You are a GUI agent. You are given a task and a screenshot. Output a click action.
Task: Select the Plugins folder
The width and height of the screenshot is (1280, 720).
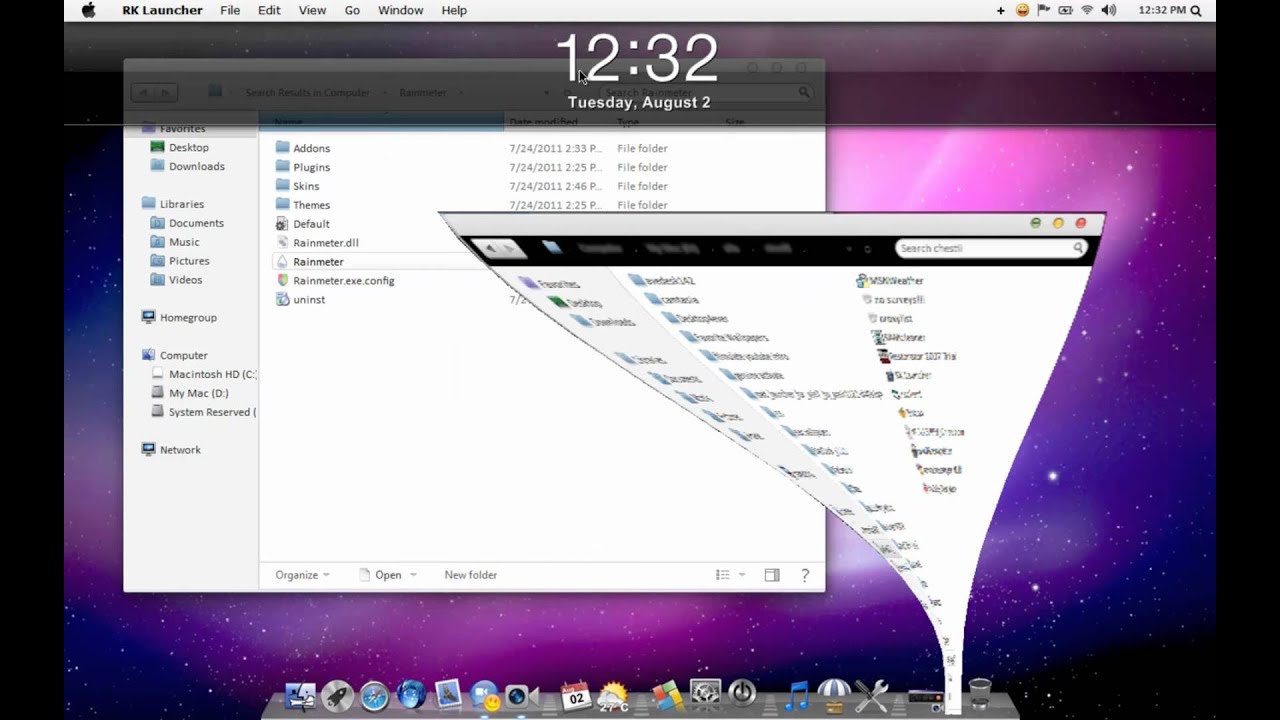(x=303, y=167)
